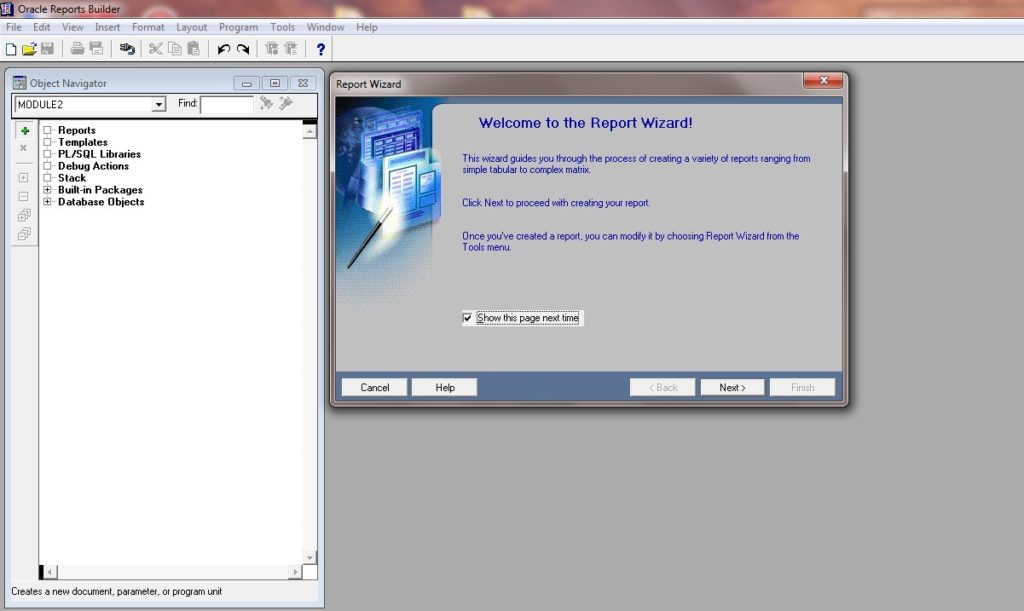Expand the Database Objects node
Viewport: 1024px width, 611px height.
click(x=46, y=201)
